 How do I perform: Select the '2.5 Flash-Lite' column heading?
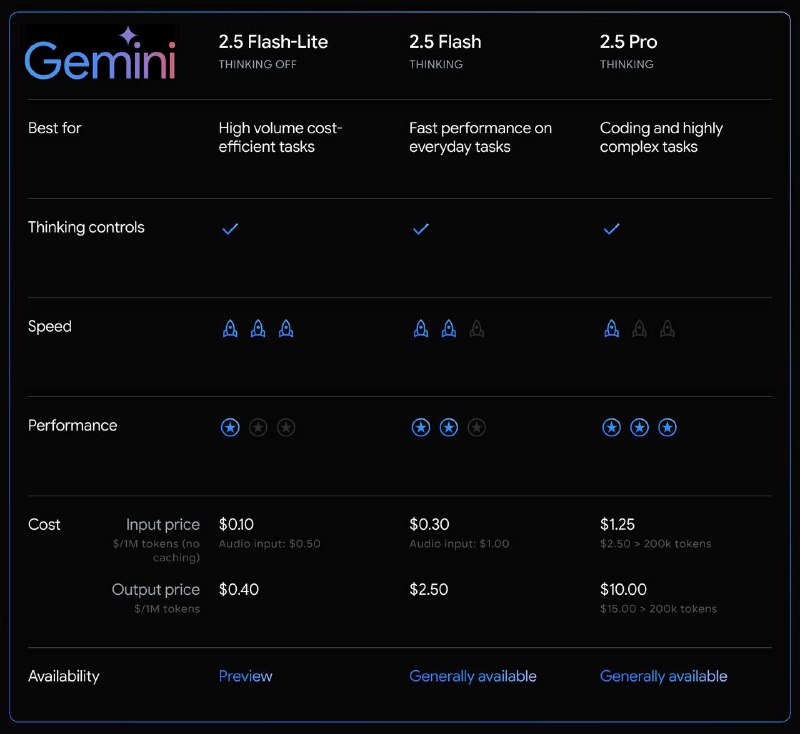273,42
